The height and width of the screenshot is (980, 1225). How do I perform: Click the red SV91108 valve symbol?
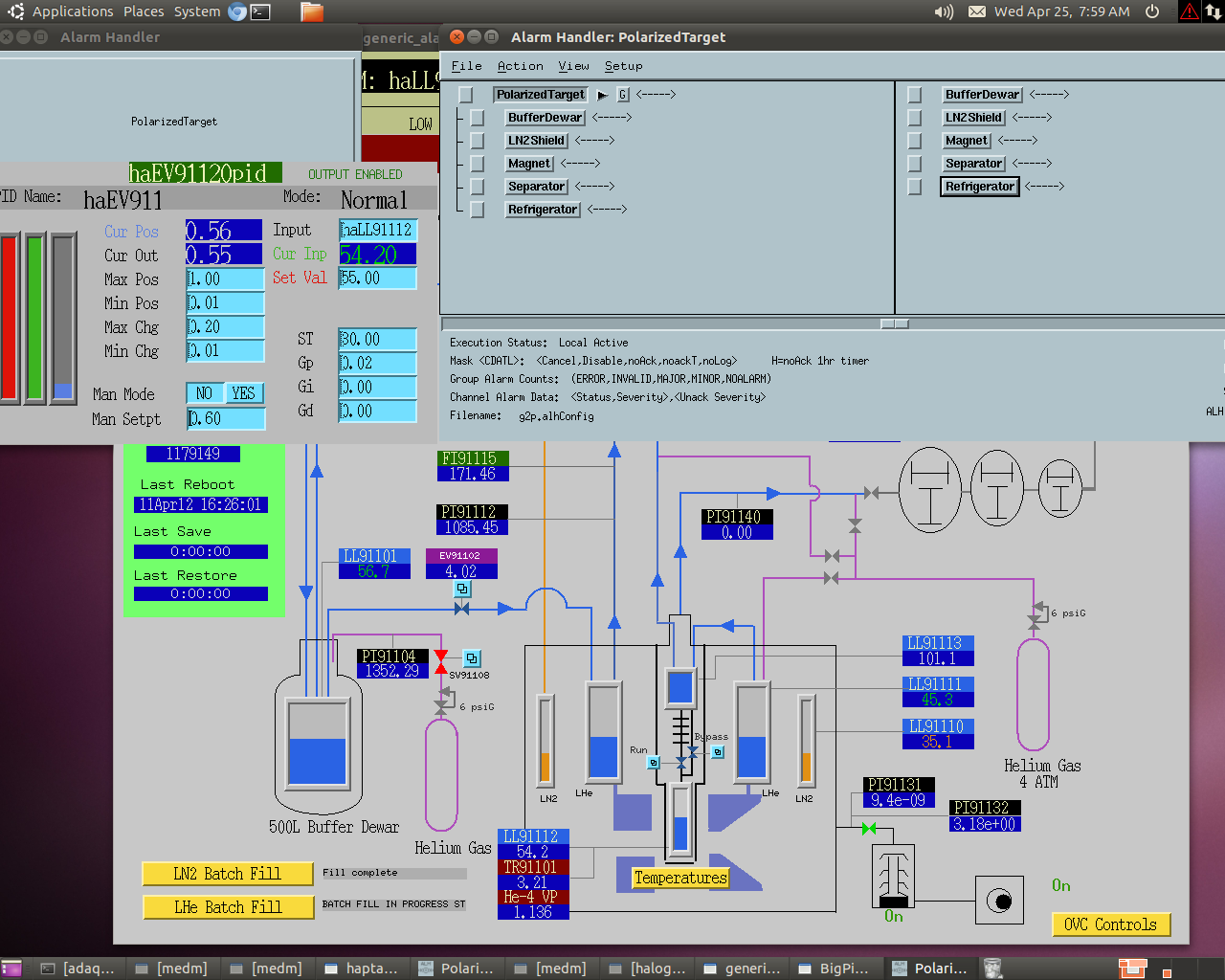point(440,661)
